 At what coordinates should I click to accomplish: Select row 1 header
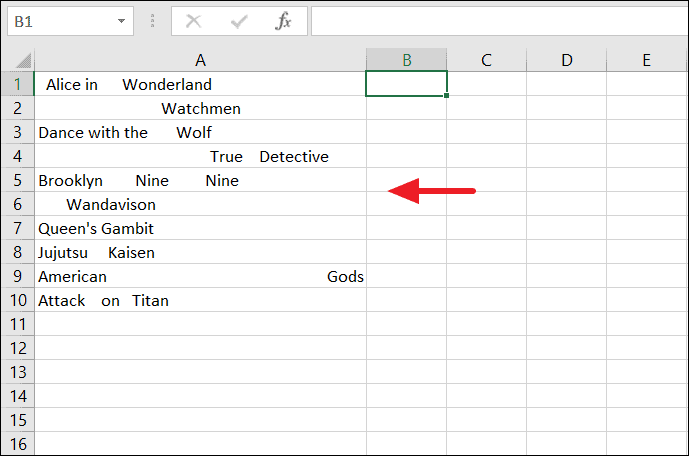tap(18, 84)
